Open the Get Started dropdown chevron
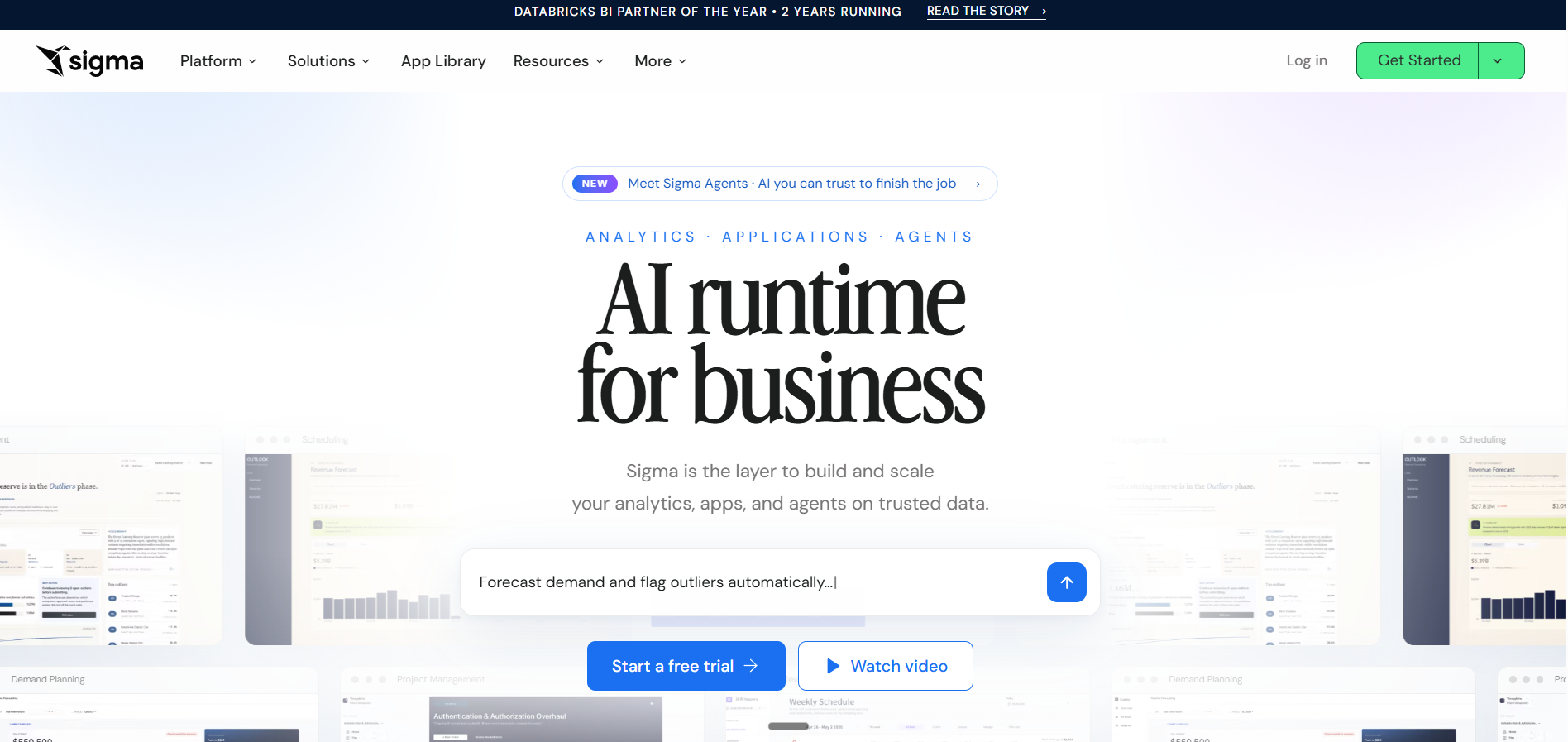Image resolution: width=1568 pixels, height=742 pixels. point(1501,60)
